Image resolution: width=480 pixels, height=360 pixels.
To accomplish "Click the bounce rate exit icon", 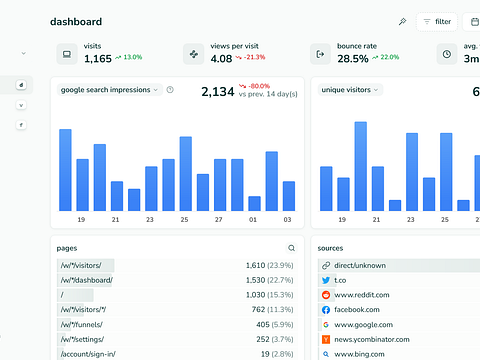I will (320, 54).
